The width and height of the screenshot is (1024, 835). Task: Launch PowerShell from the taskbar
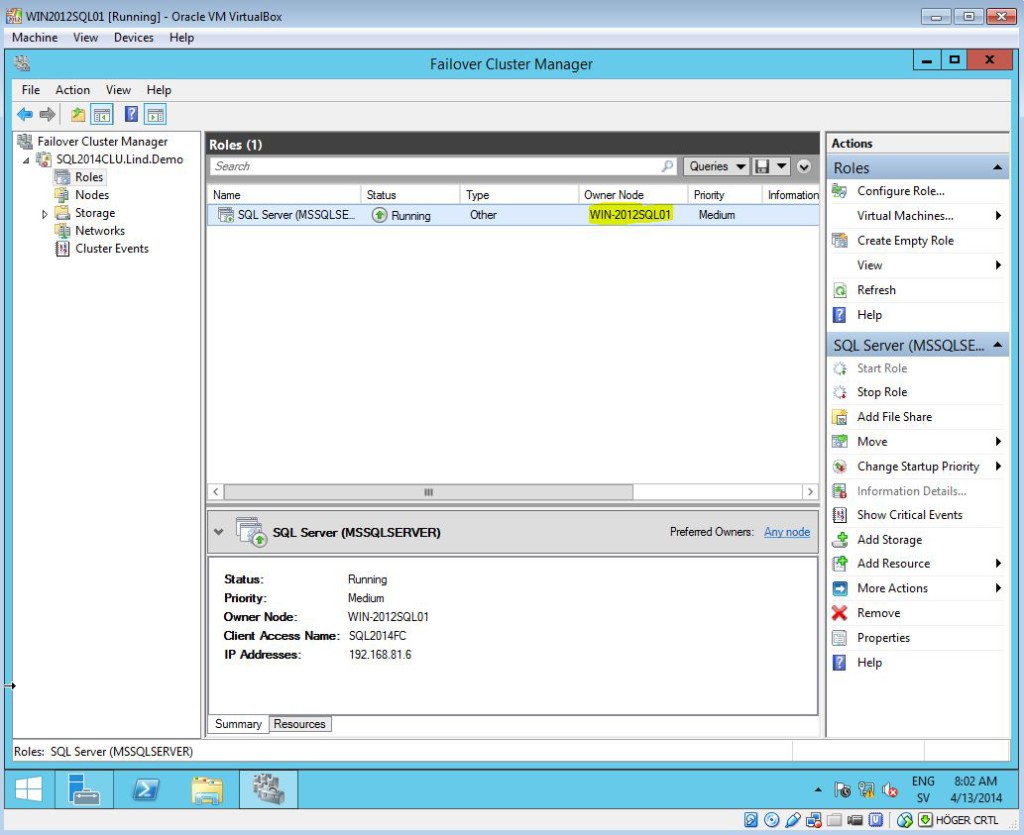click(x=145, y=789)
